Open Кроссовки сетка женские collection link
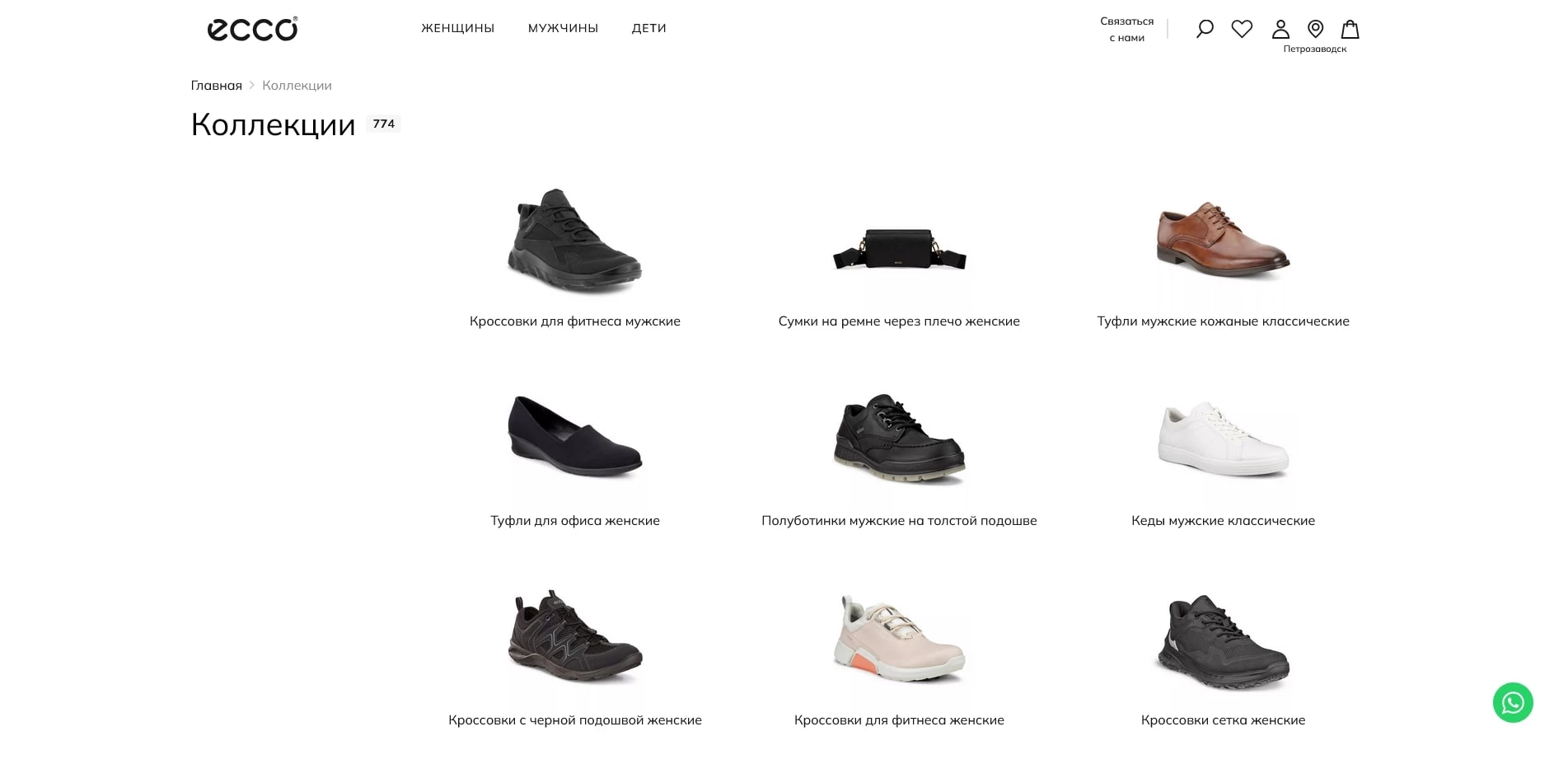This screenshot has height=764, width=1568. (x=1223, y=720)
